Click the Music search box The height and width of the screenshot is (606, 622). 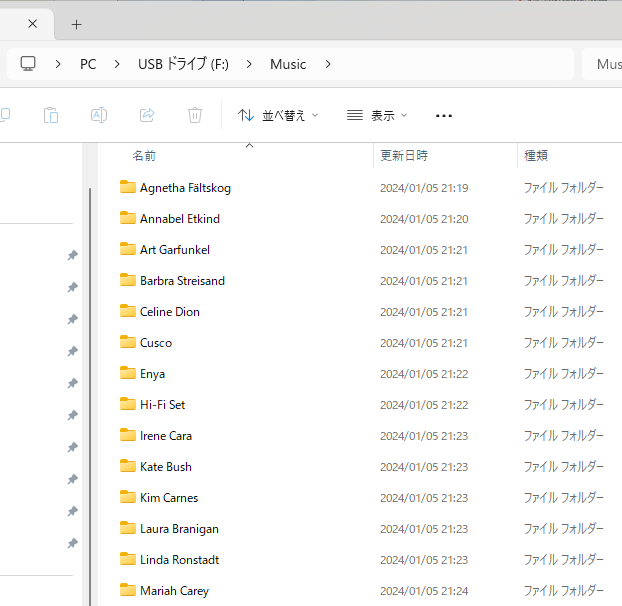pyautogui.click(x=602, y=64)
